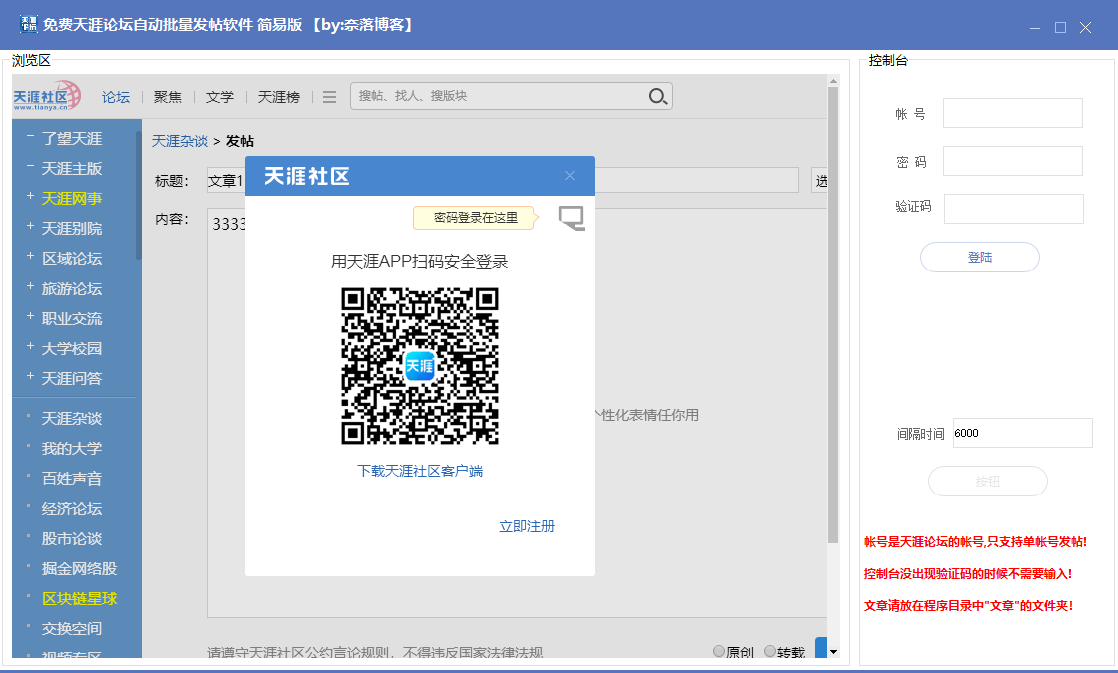The height and width of the screenshot is (673, 1118).
Task: Click the scroll-up arrow of the browse area
Action: (x=833, y=82)
